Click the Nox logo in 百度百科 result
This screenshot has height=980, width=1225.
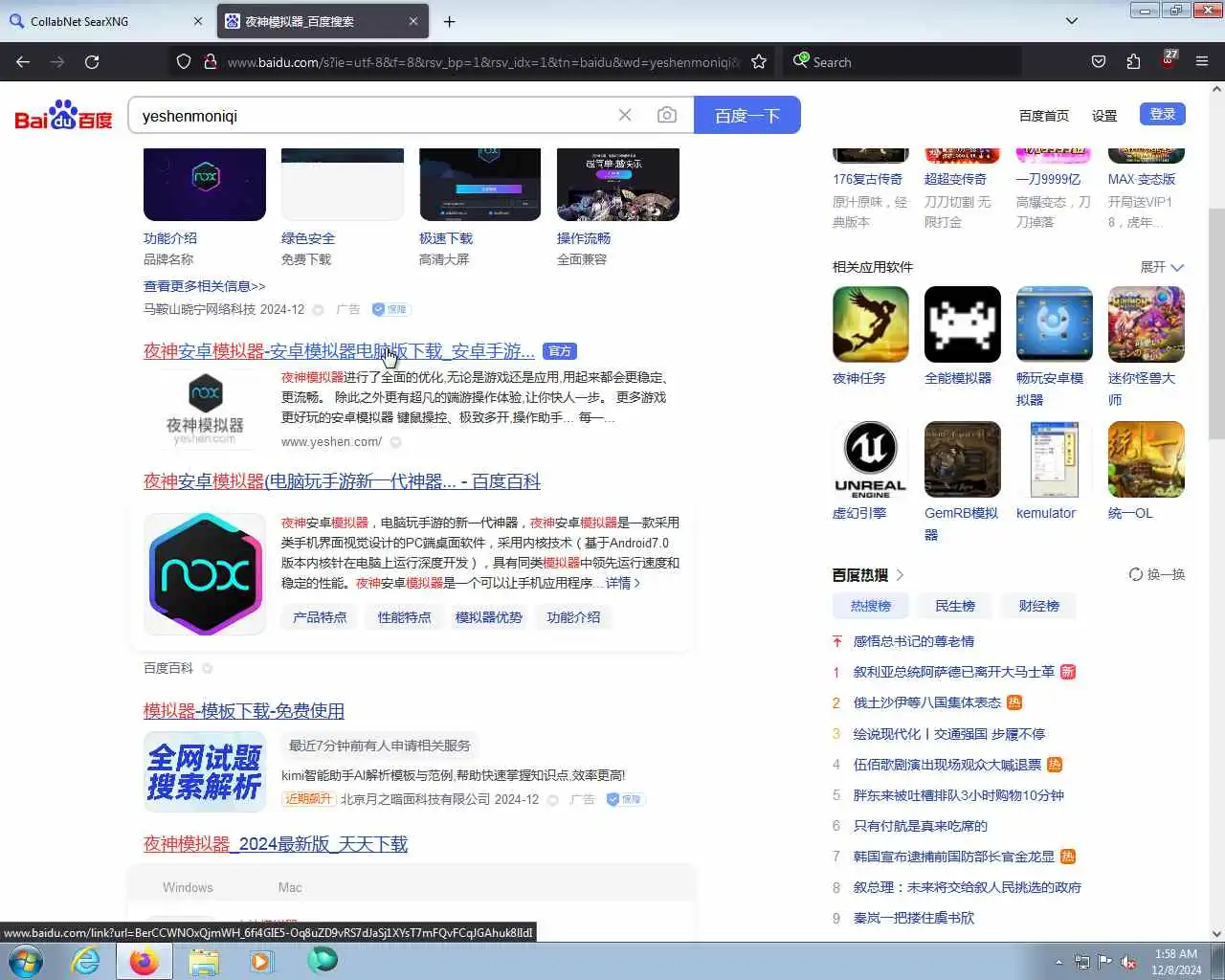205,573
